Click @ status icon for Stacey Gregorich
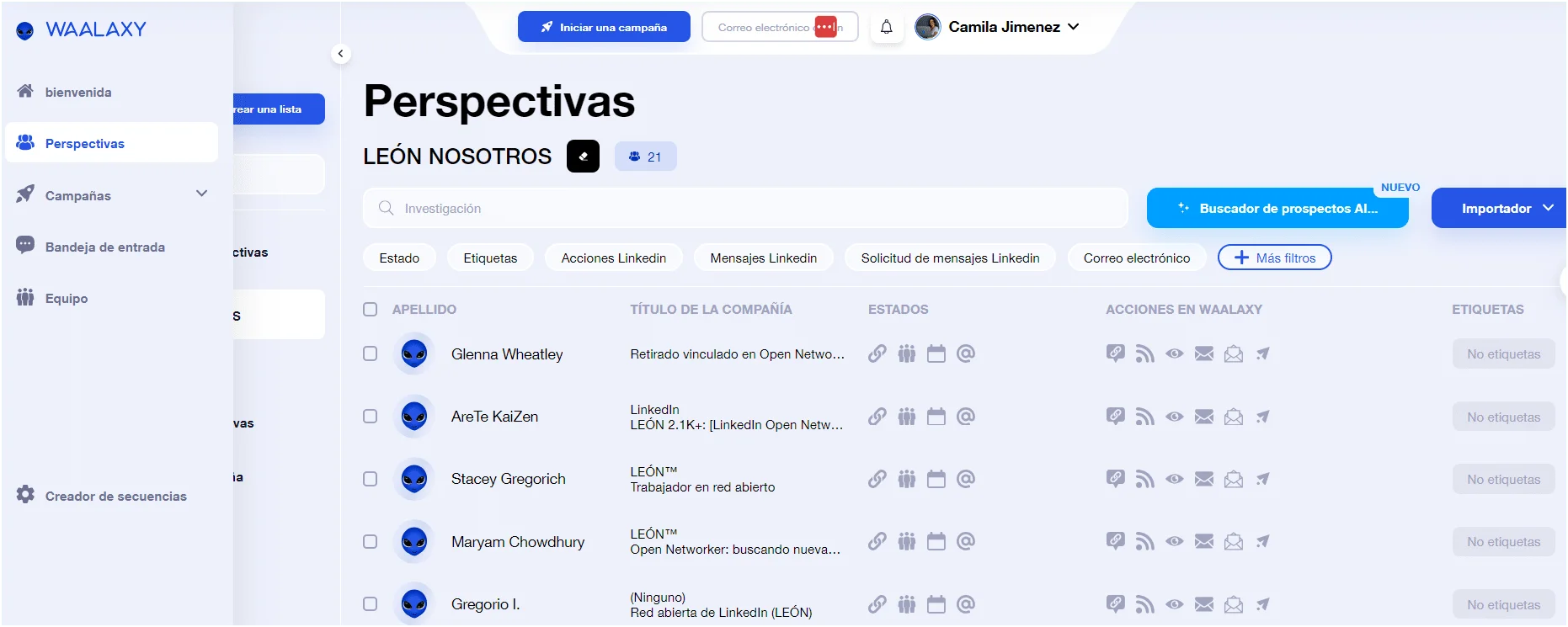The height and width of the screenshot is (627, 1568). 966,479
